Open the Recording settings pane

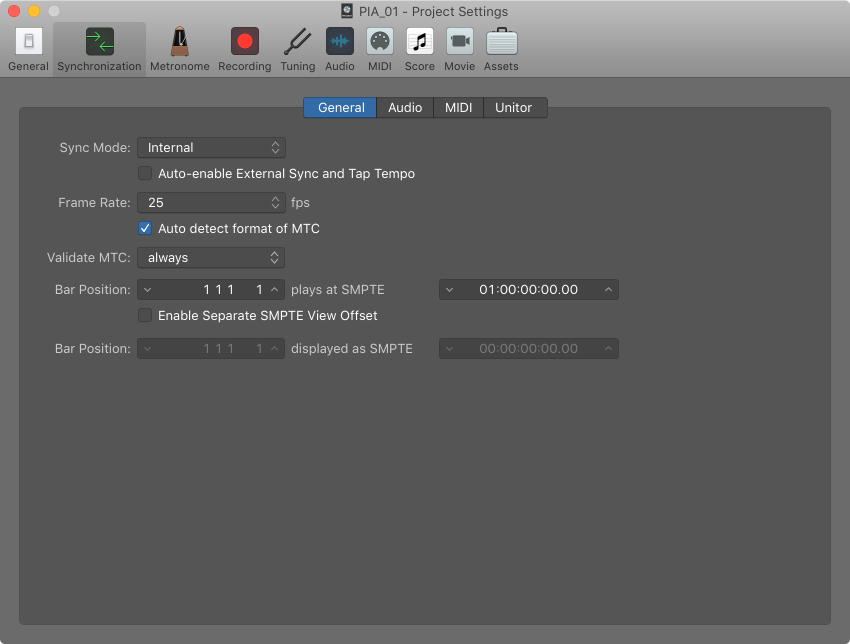(x=244, y=49)
